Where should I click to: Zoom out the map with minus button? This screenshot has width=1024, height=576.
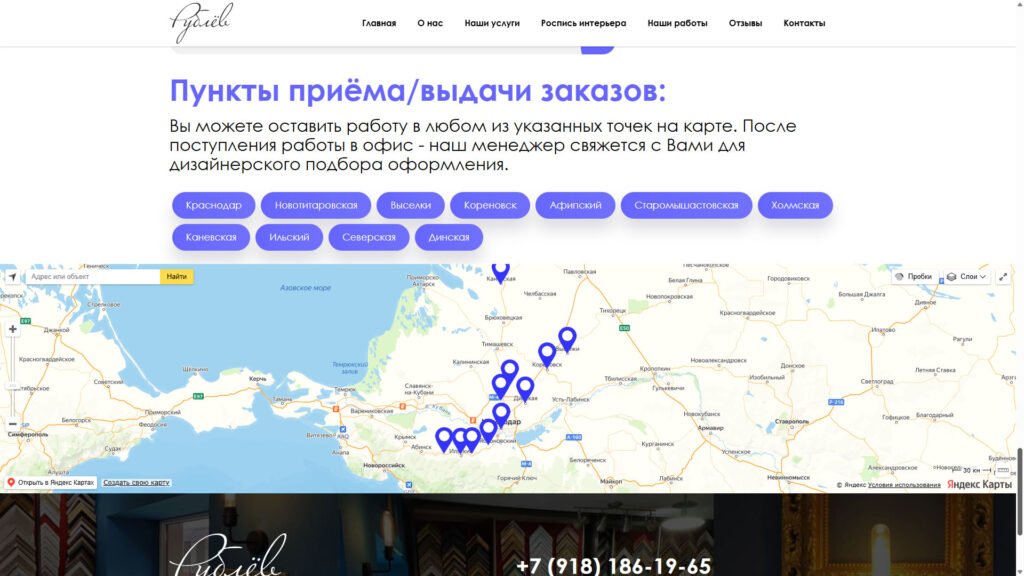coord(12,423)
